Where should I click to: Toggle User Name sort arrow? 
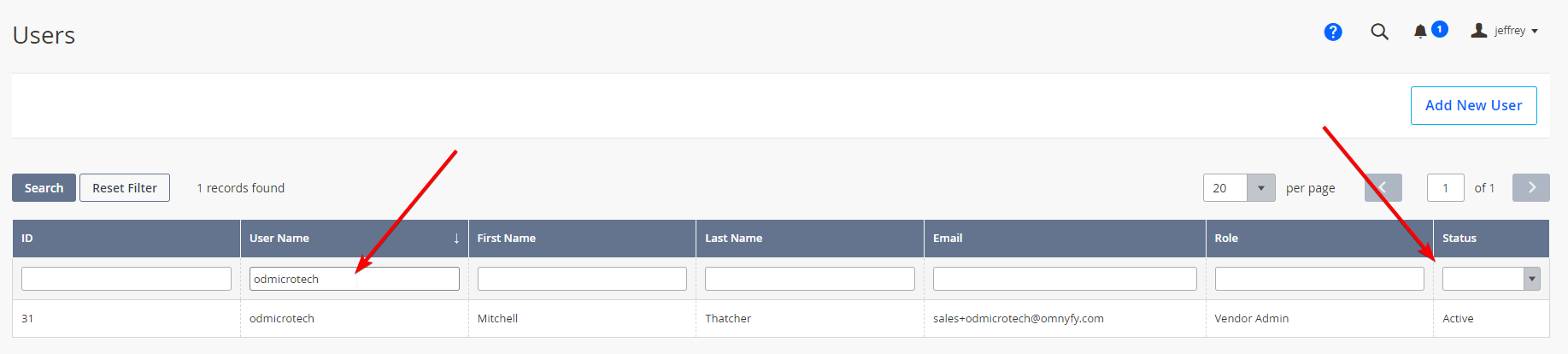click(x=456, y=239)
